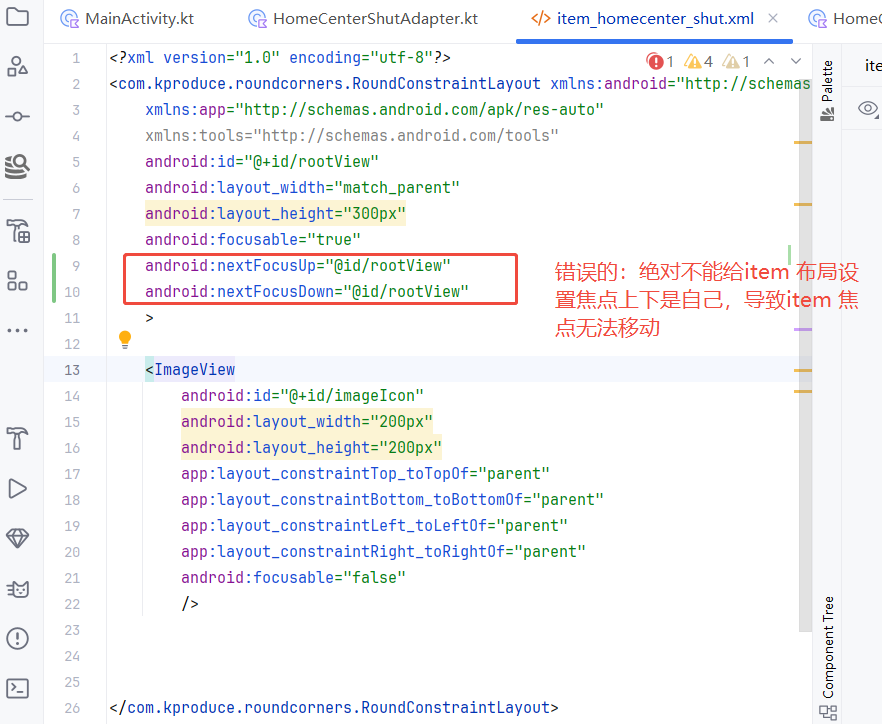882x724 pixels.
Task: Click the closing RoundConstraintLayout tag
Action: point(334,707)
